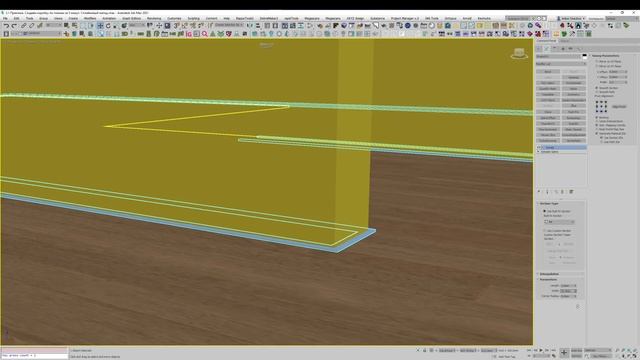Click the Redo arrow icon

[14, 26]
